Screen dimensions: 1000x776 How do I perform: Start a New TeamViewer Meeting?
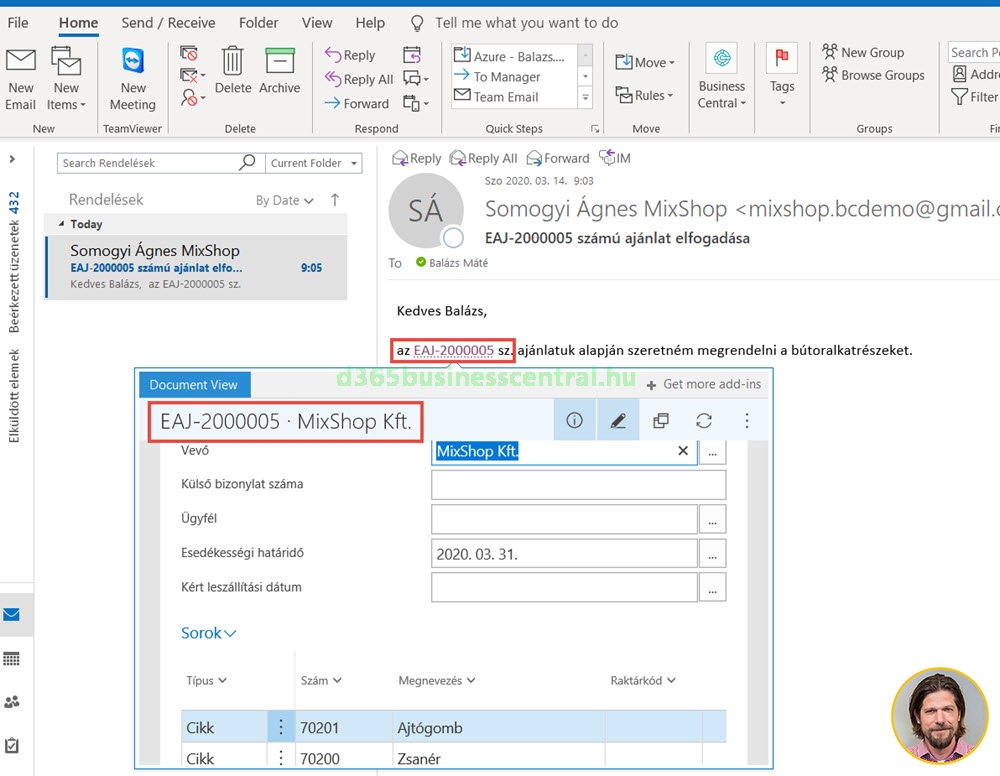[133, 79]
